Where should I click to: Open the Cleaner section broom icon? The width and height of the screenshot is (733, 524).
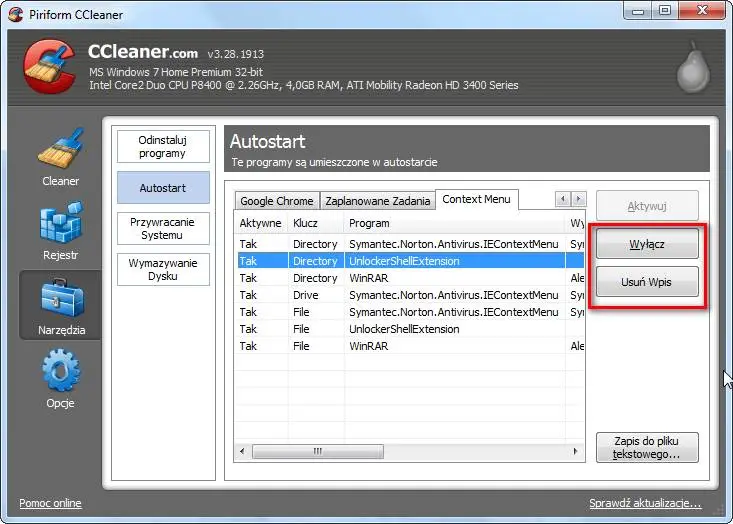(x=60, y=150)
